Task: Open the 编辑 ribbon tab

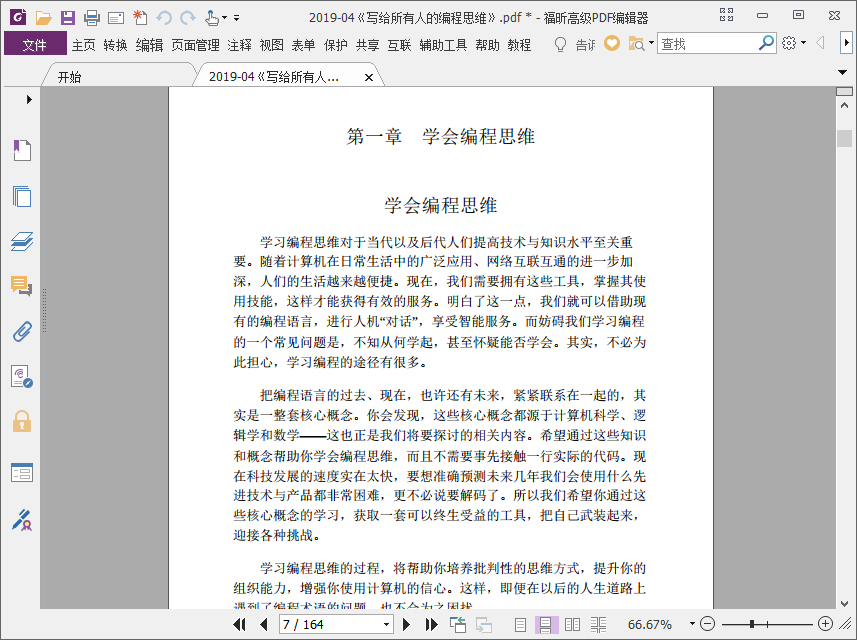Action: pos(149,45)
